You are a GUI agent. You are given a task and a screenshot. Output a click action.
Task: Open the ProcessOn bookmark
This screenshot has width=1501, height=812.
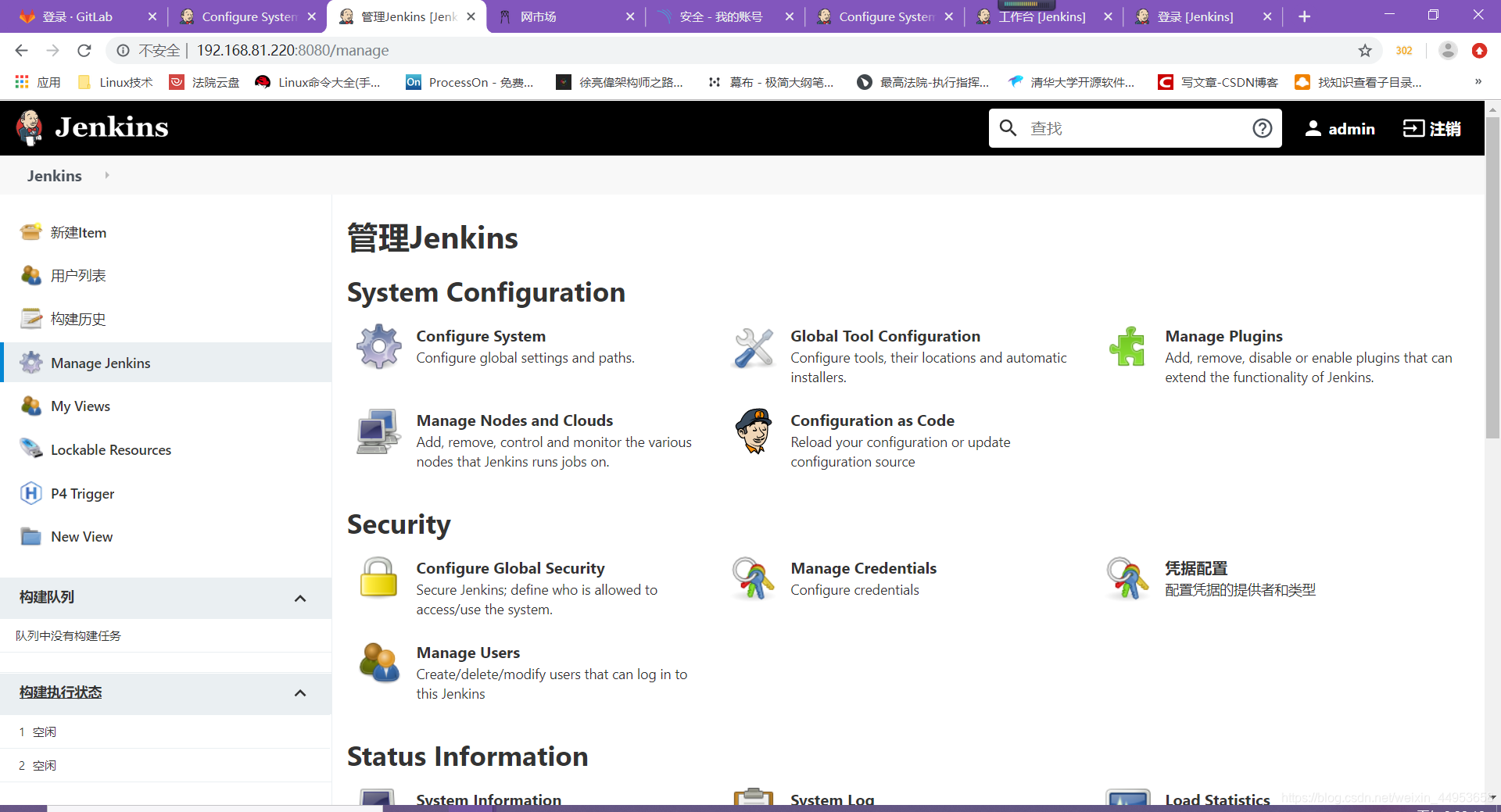point(469,82)
